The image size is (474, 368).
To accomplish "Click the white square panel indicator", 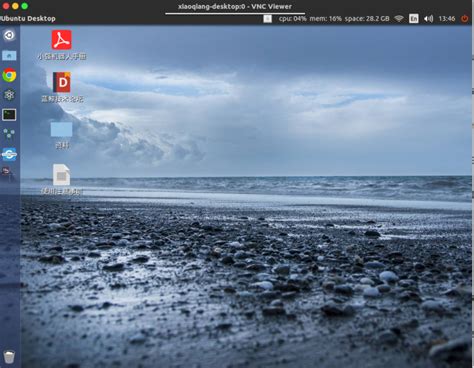I will pyautogui.click(x=268, y=19).
